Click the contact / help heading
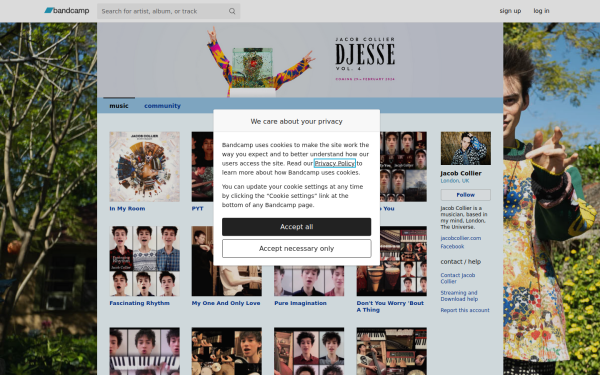600x375 pixels. click(x=461, y=262)
